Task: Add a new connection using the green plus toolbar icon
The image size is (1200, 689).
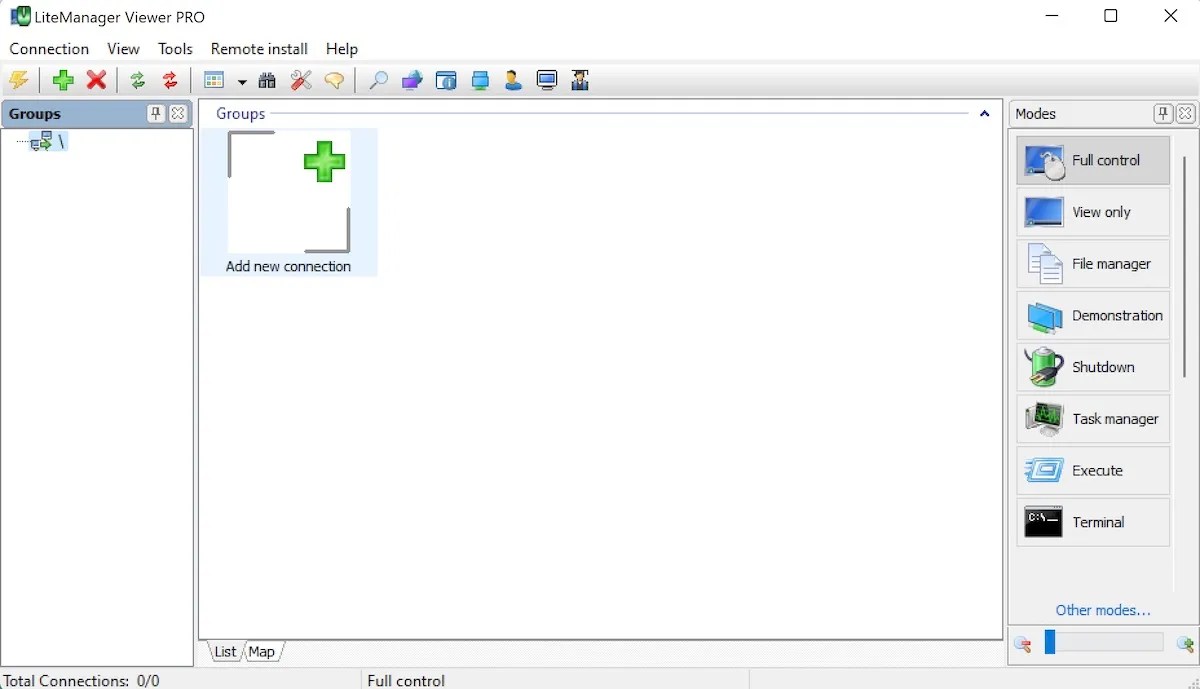Action: pyautogui.click(x=62, y=80)
